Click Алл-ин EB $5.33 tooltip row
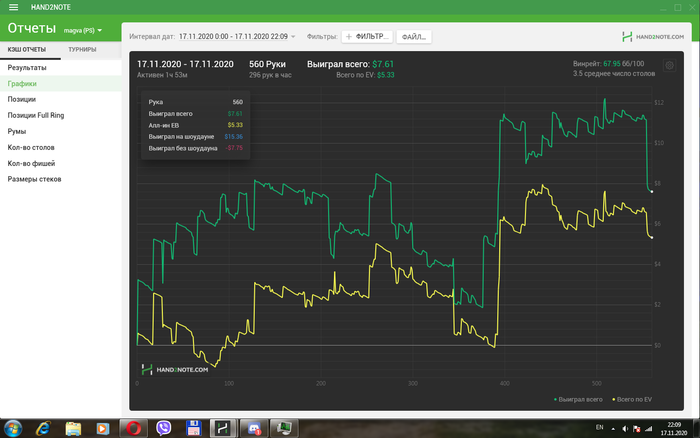This screenshot has height=438, width=700. (x=196, y=125)
